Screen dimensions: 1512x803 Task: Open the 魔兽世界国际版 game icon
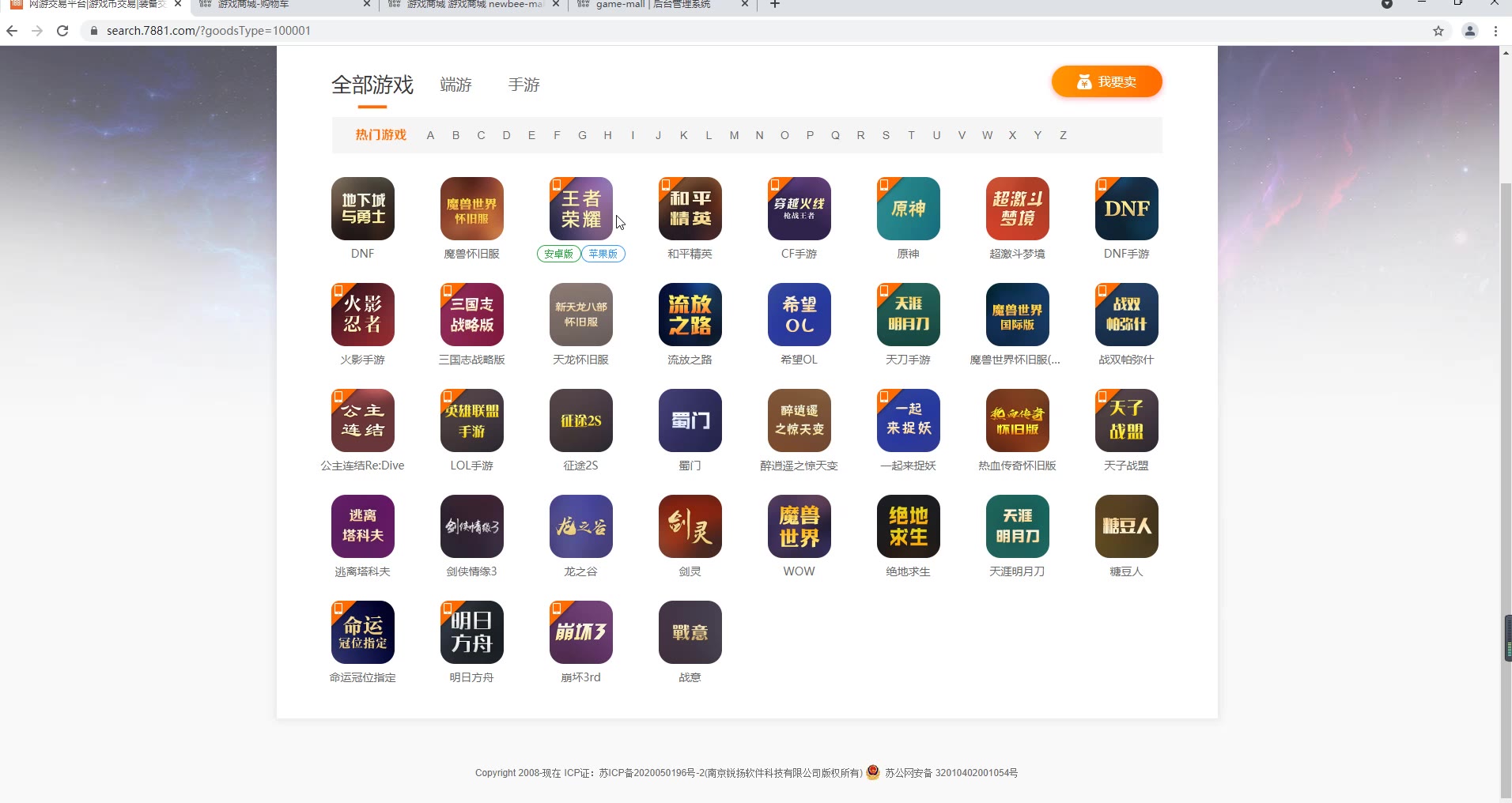click(1018, 315)
